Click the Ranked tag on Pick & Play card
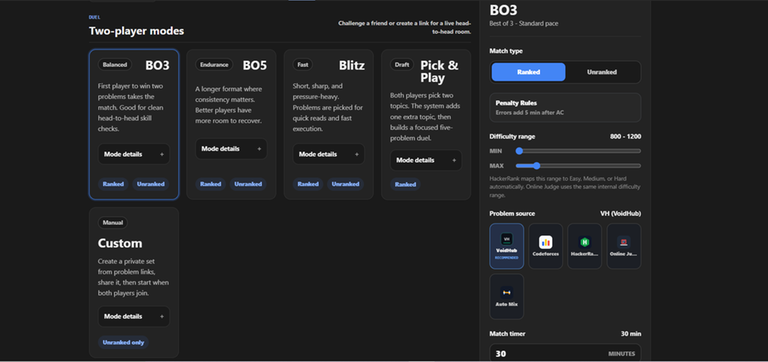Image resolution: width=768 pixels, height=362 pixels. [x=406, y=185]
